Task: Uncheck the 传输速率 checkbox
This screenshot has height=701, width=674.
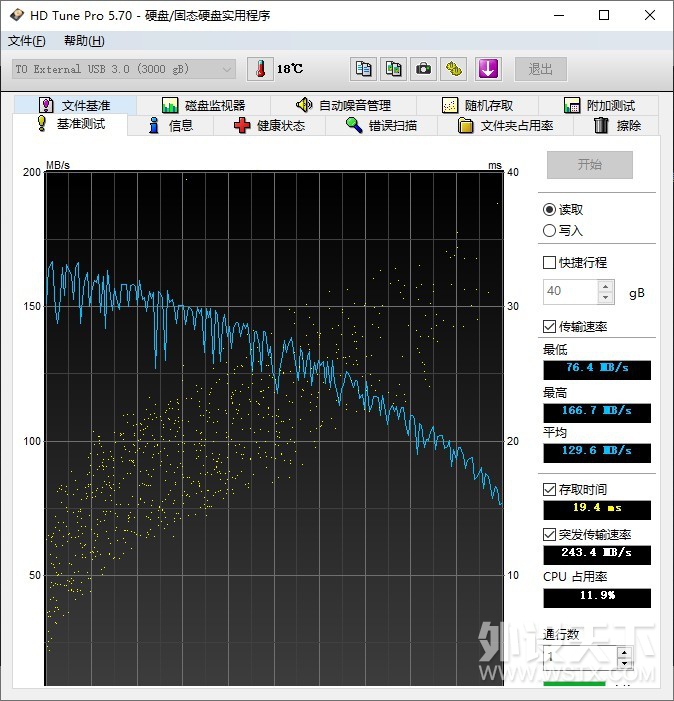Action: click(549, 327)
